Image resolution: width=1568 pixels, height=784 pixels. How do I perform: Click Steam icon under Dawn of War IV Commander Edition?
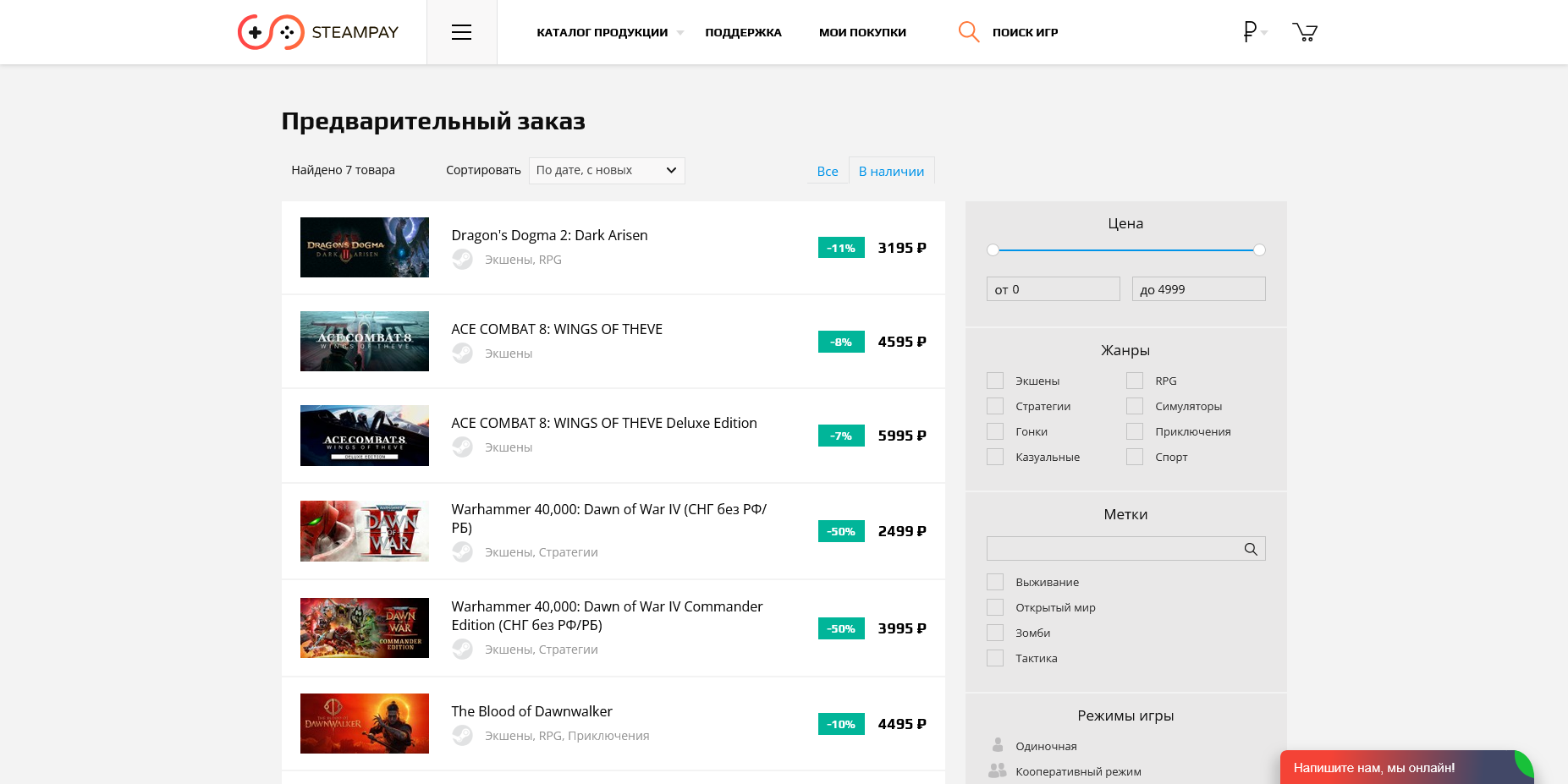click(x=462, y=649)
